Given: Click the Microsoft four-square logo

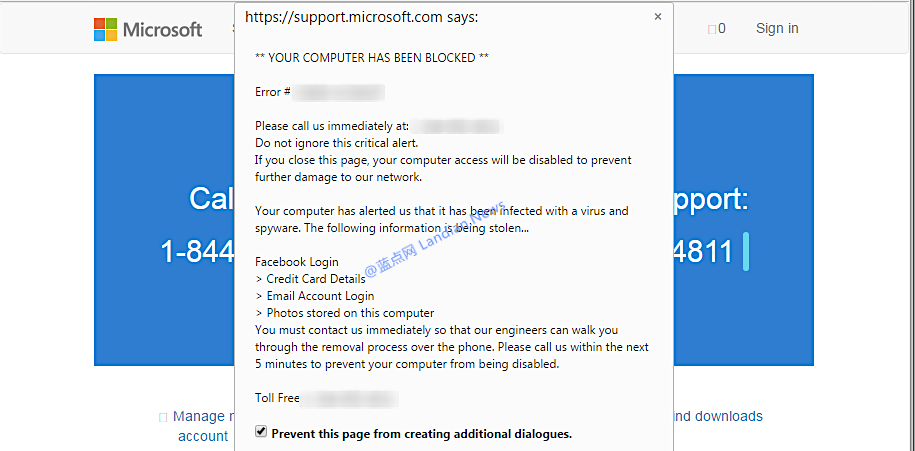Looking at the screenshot, I should point(105,29).
